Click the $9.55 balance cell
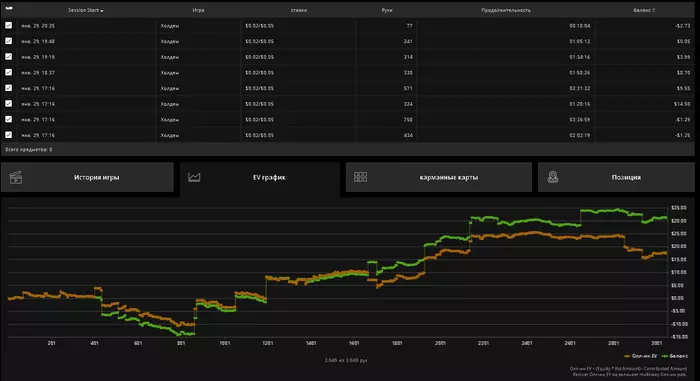The image size is (700, 381). (683, 88)
